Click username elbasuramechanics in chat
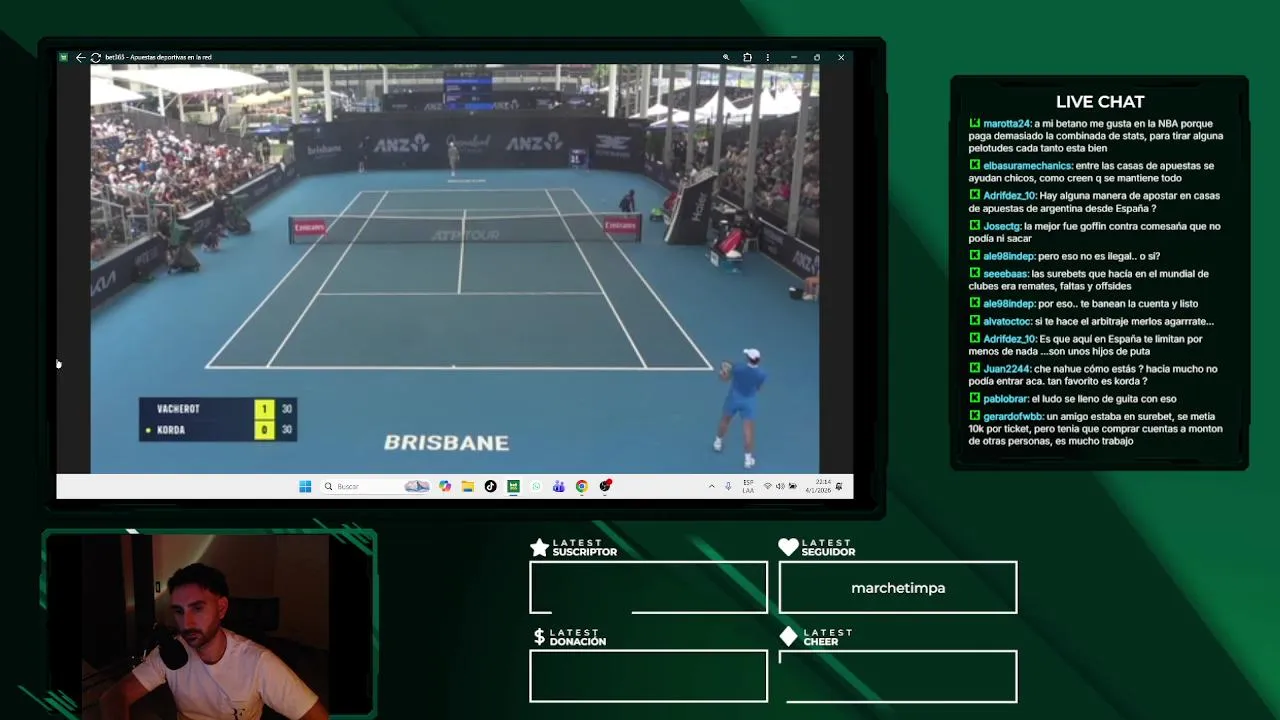Viewport: 1280px width, 720px height. pos(1027,166)
